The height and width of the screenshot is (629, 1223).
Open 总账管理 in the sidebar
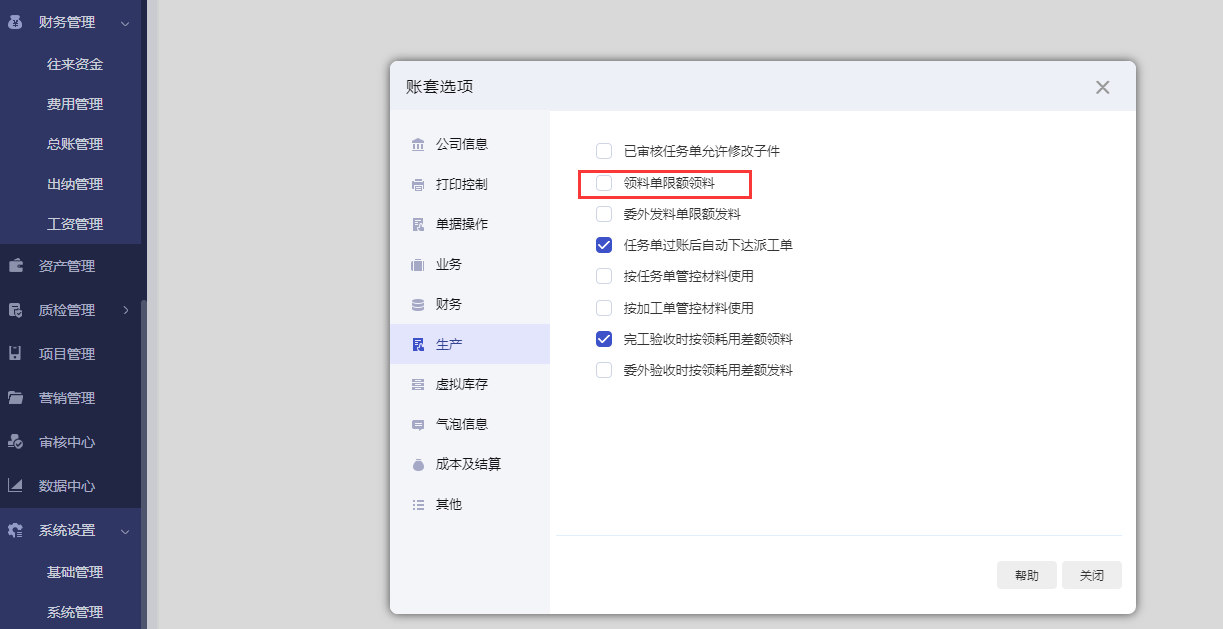[x=75, y=144]
